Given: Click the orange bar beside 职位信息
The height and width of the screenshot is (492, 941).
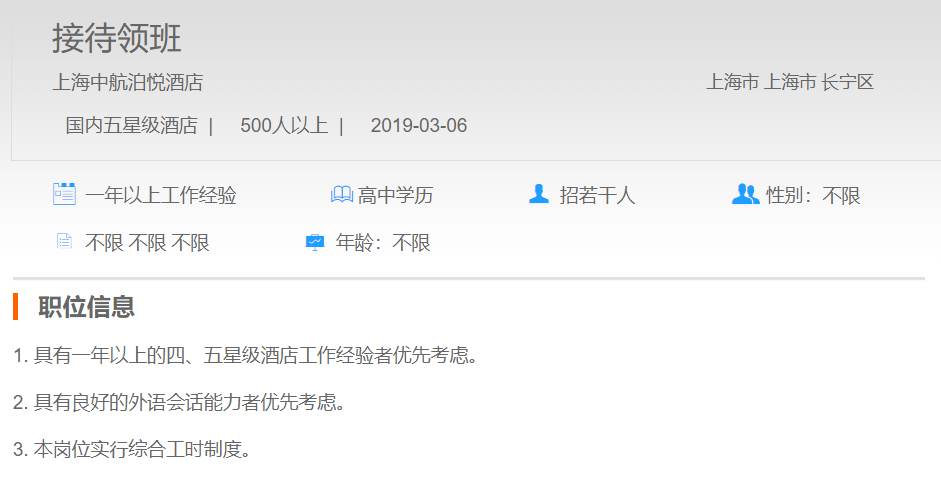Looking at the screenshot, I should pos(16,307).
